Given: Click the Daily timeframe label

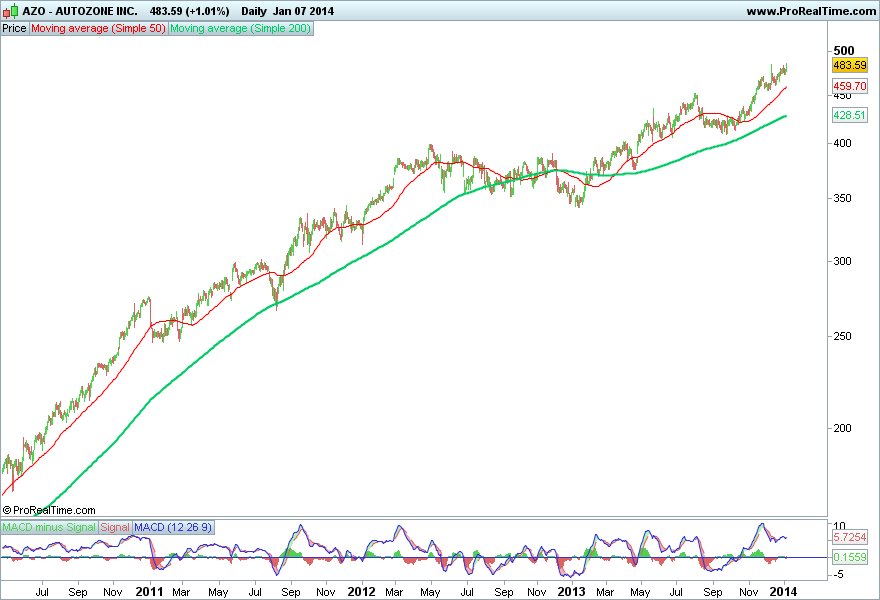Looking at the screenshot, I should 254,11.
